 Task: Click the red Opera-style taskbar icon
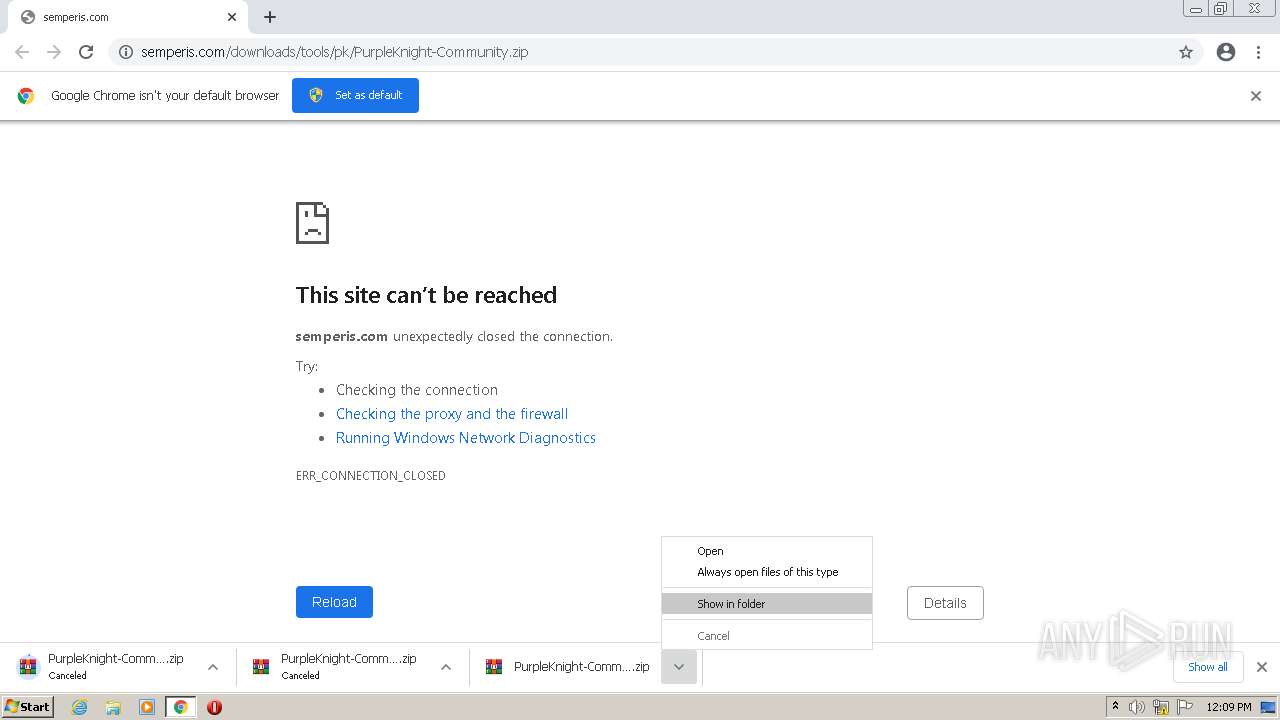click(214, 707)
